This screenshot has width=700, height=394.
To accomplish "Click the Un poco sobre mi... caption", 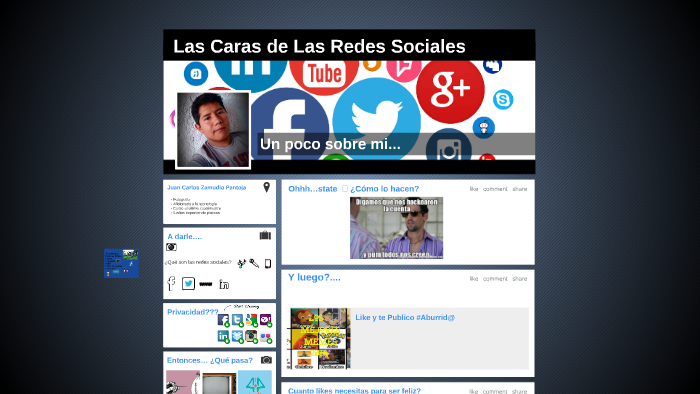I will (330, 144).
